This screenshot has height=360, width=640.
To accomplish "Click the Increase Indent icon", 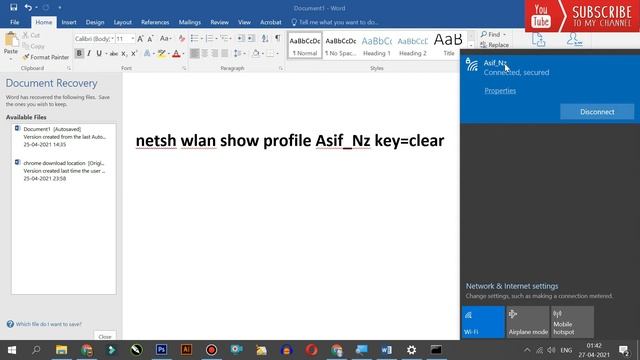I will point(251,38).
